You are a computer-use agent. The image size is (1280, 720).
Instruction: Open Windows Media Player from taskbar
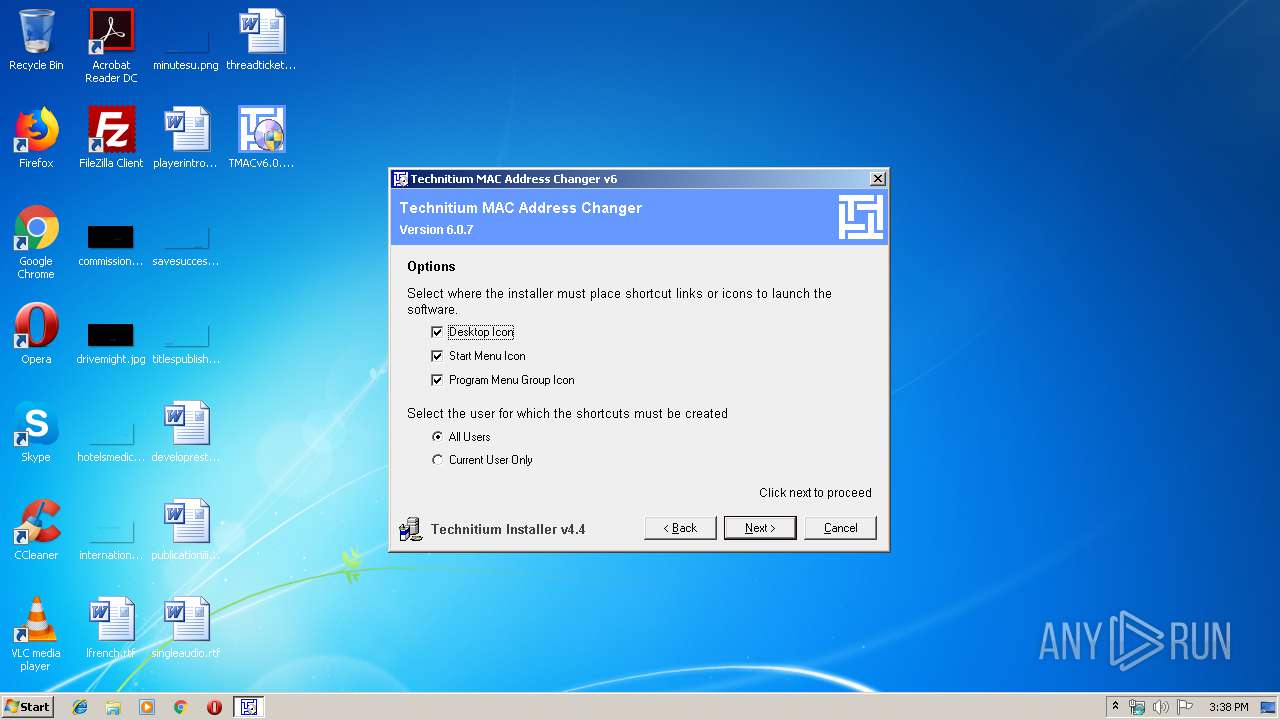tap(147, 707)
